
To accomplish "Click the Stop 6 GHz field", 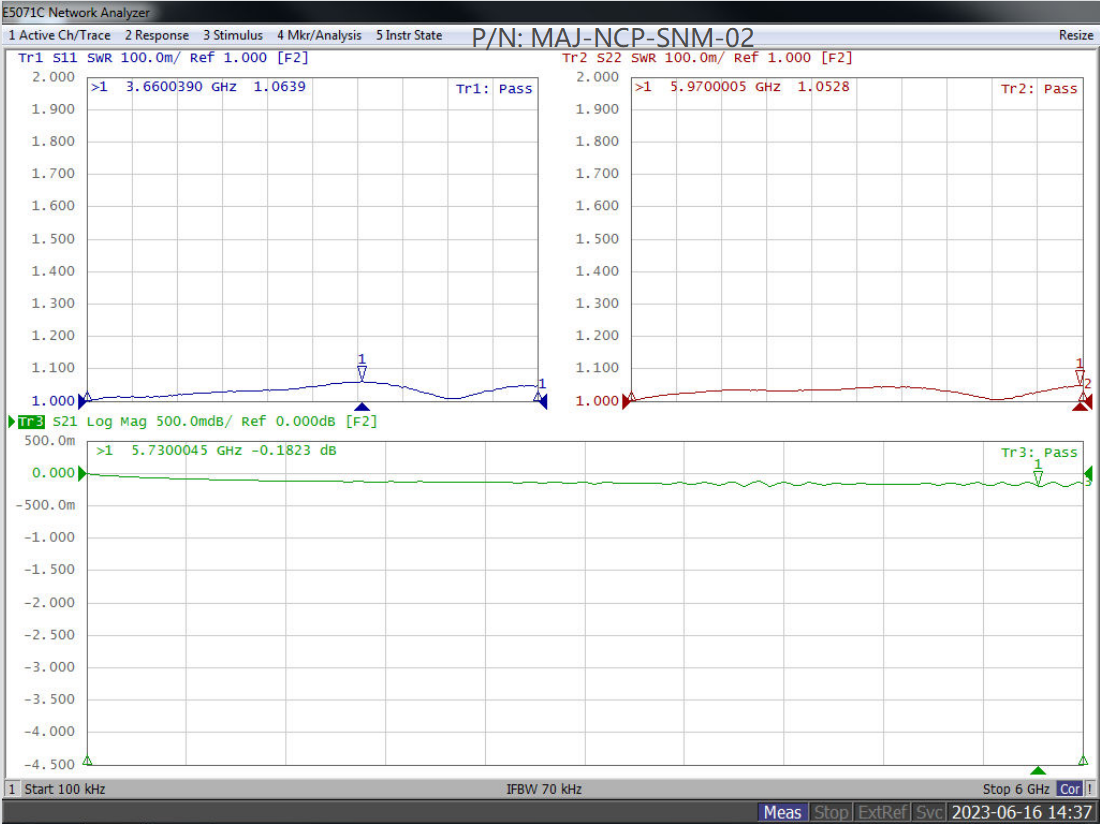I will point(1016,789).
